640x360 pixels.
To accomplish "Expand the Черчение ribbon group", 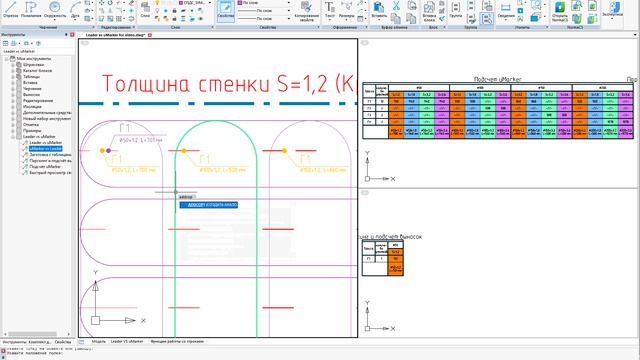I will [93, 27].
